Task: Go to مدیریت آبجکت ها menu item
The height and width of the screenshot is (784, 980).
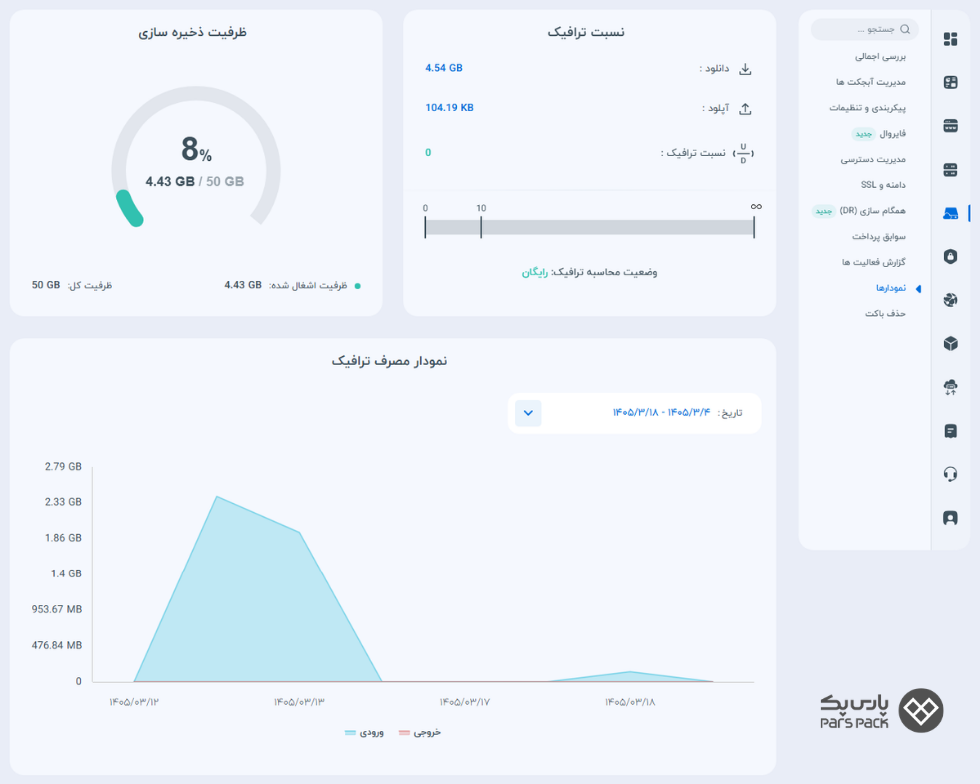Action: click(871, 82)
